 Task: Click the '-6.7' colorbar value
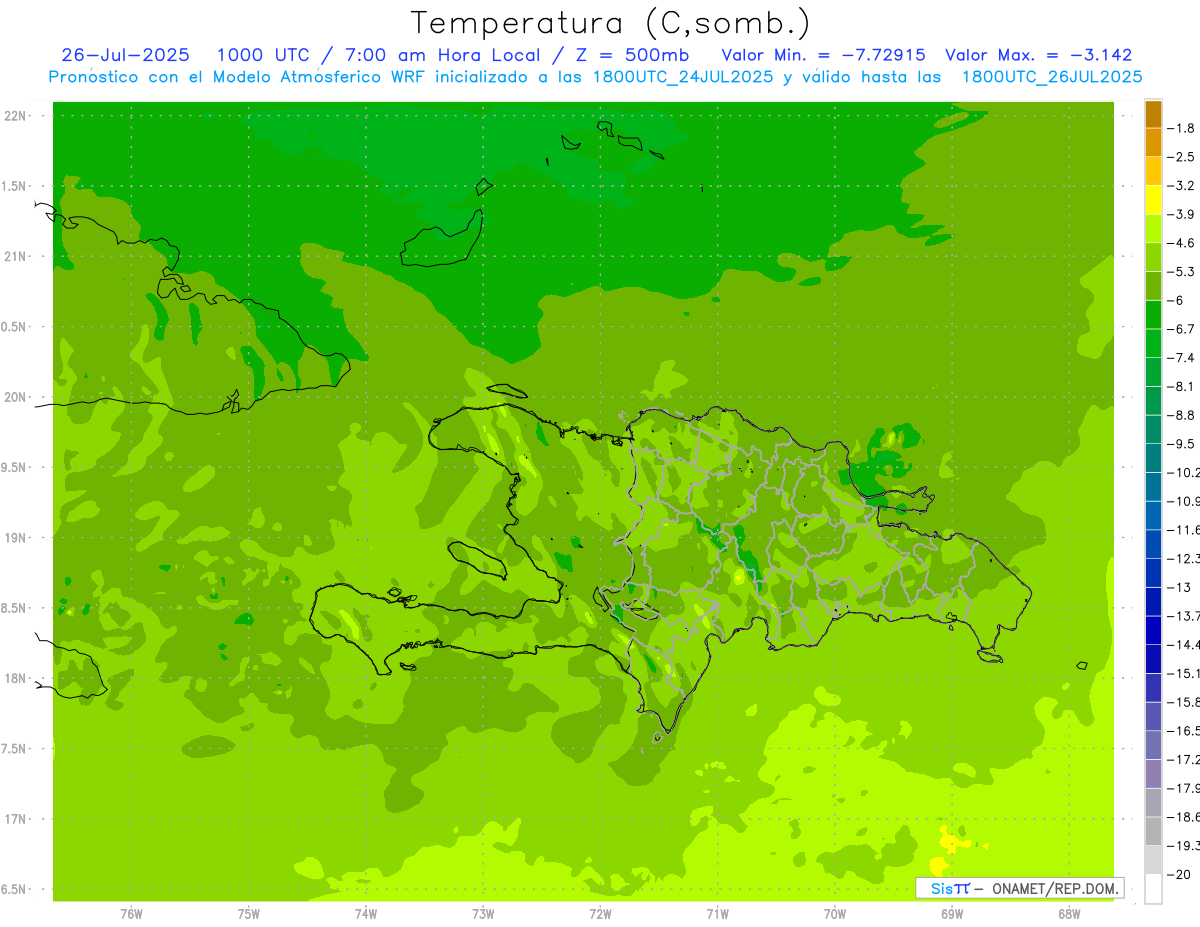(x=1182, y=329)
